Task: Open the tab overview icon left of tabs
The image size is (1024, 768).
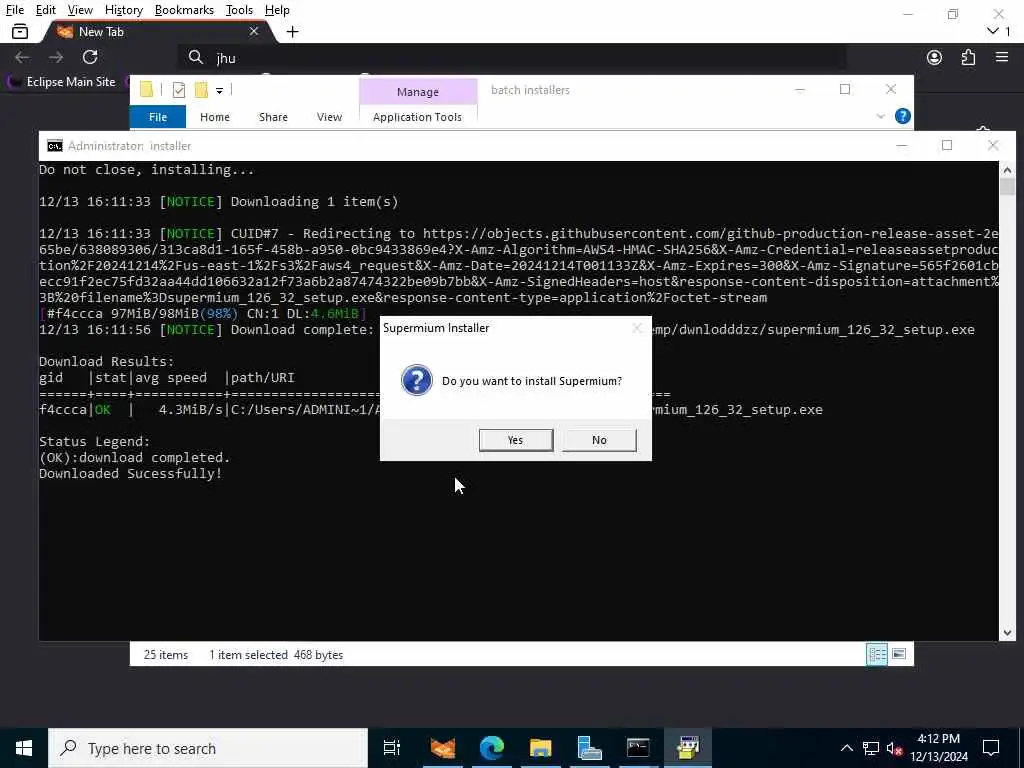Action: coord(20,31)
